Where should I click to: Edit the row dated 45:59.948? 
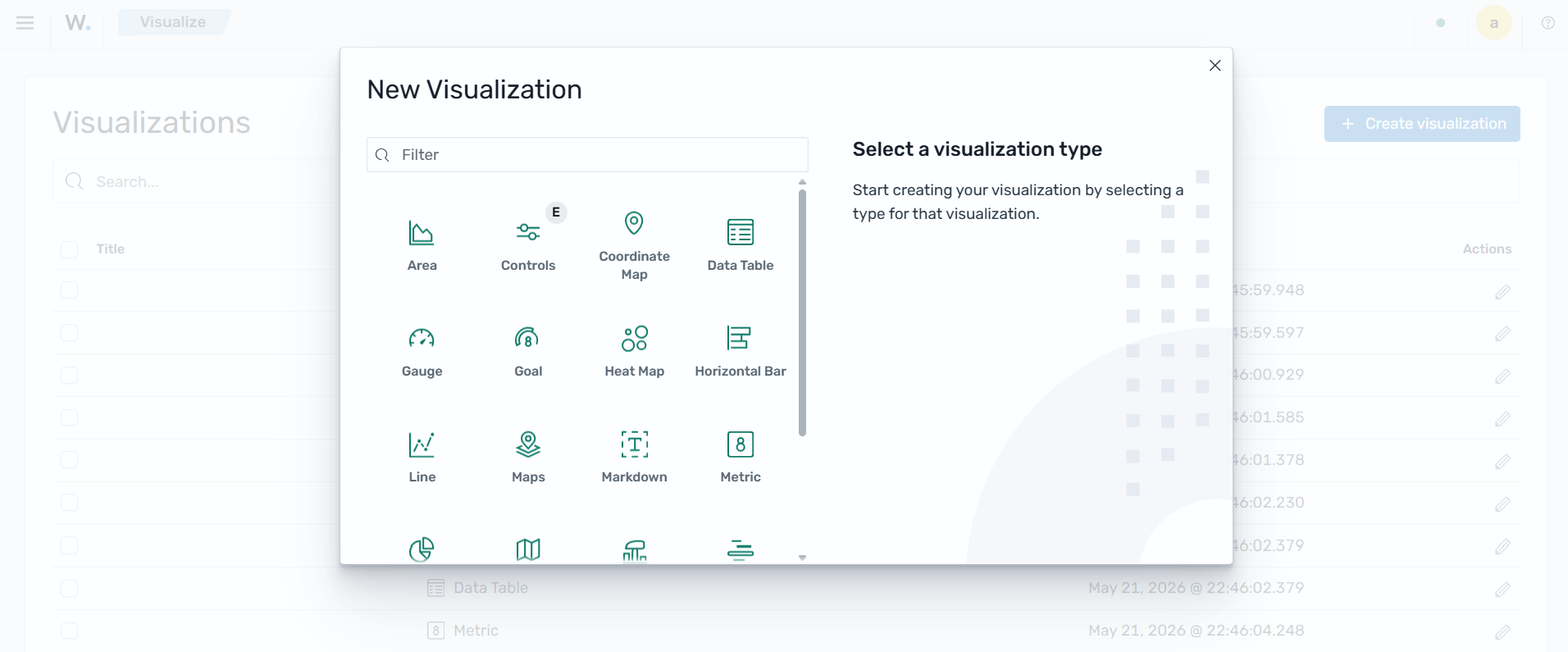1502,291
